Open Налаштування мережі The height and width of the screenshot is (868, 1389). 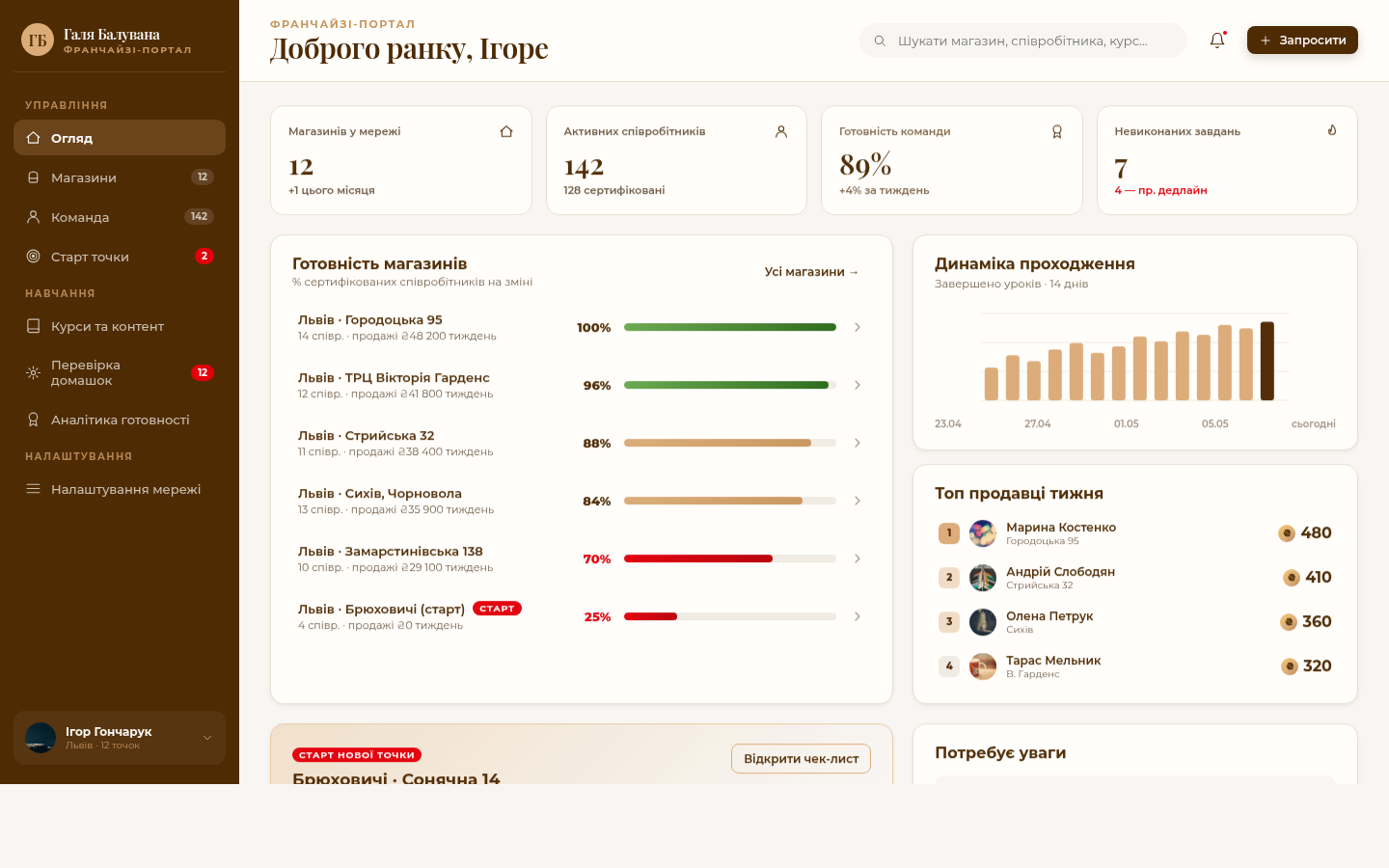click(120, 489)
